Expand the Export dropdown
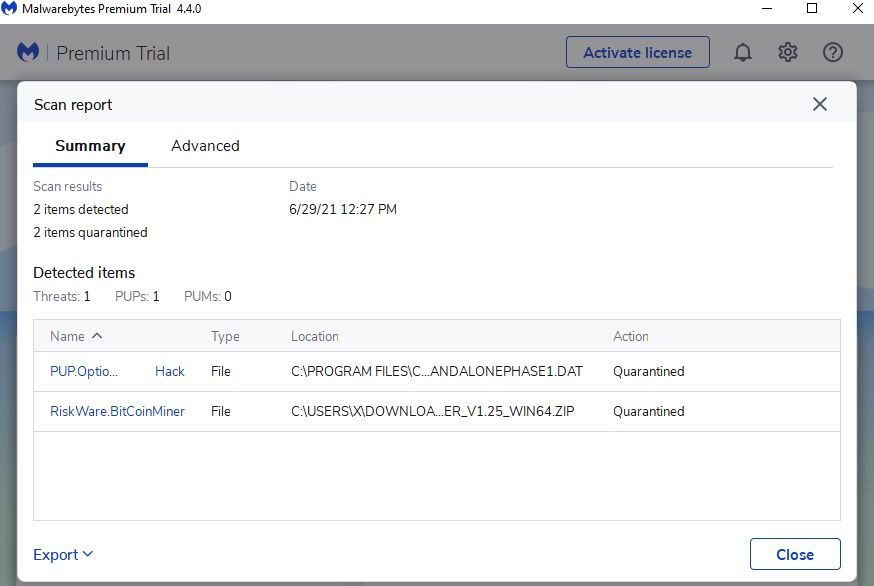Image resolution: width=874 pixels, height=586 pixels. 63,555
